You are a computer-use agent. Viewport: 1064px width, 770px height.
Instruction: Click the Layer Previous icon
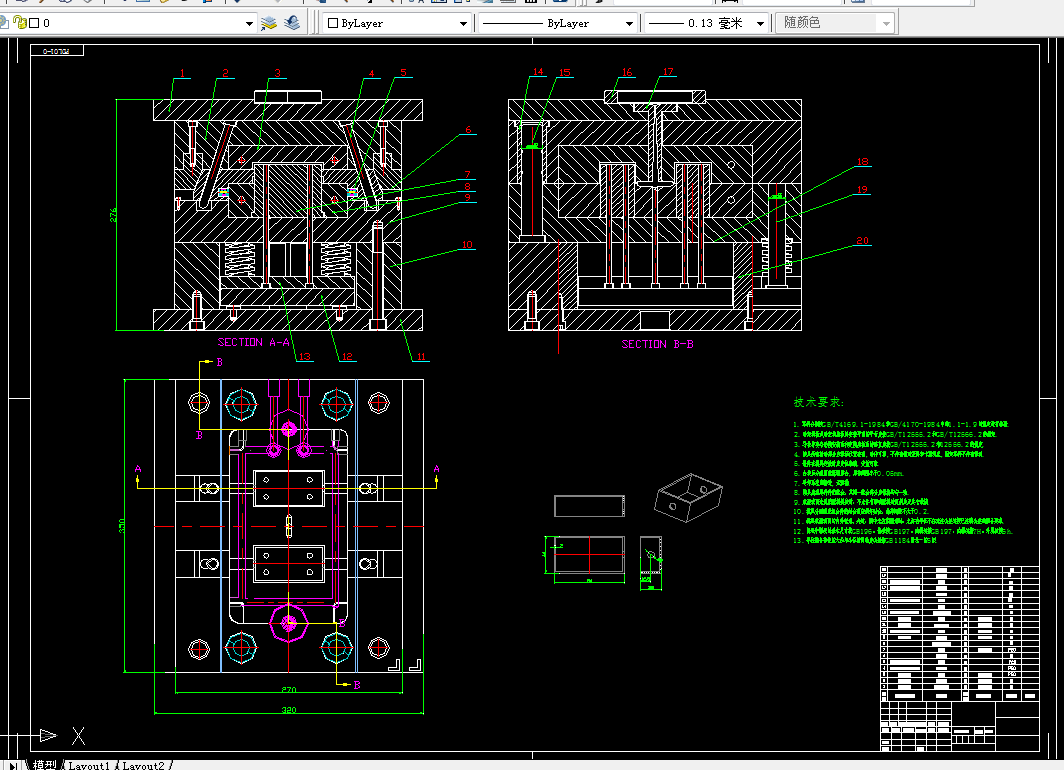292,23
